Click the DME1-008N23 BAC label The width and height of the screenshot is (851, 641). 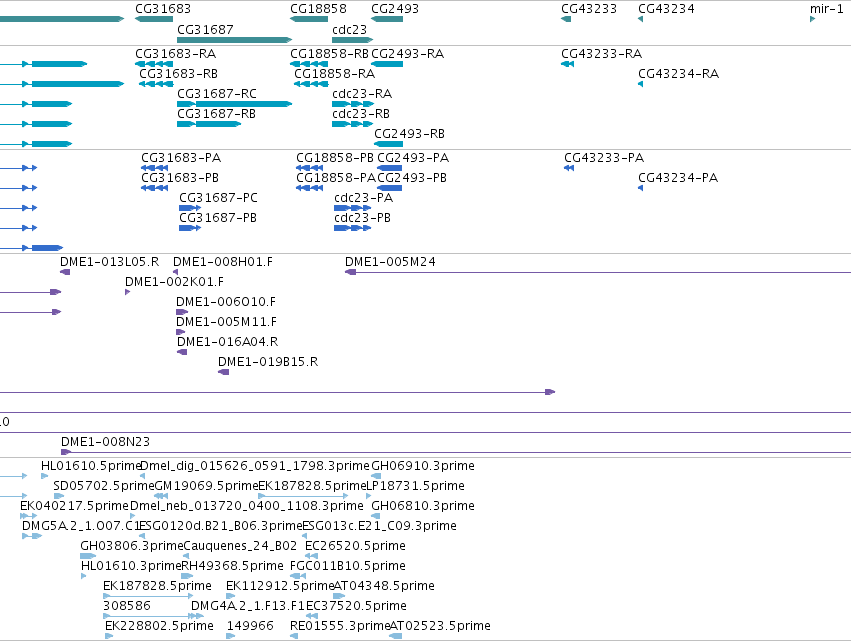coord(105,442)
